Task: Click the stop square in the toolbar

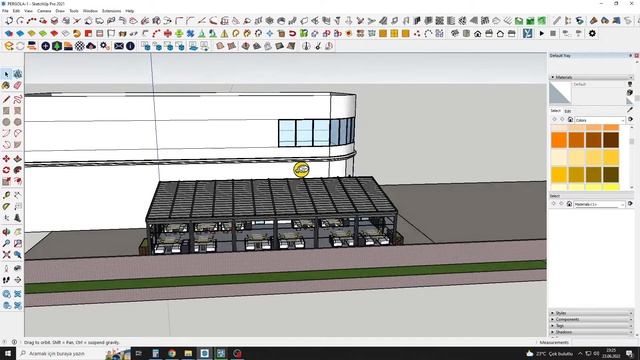Action: 553,33
